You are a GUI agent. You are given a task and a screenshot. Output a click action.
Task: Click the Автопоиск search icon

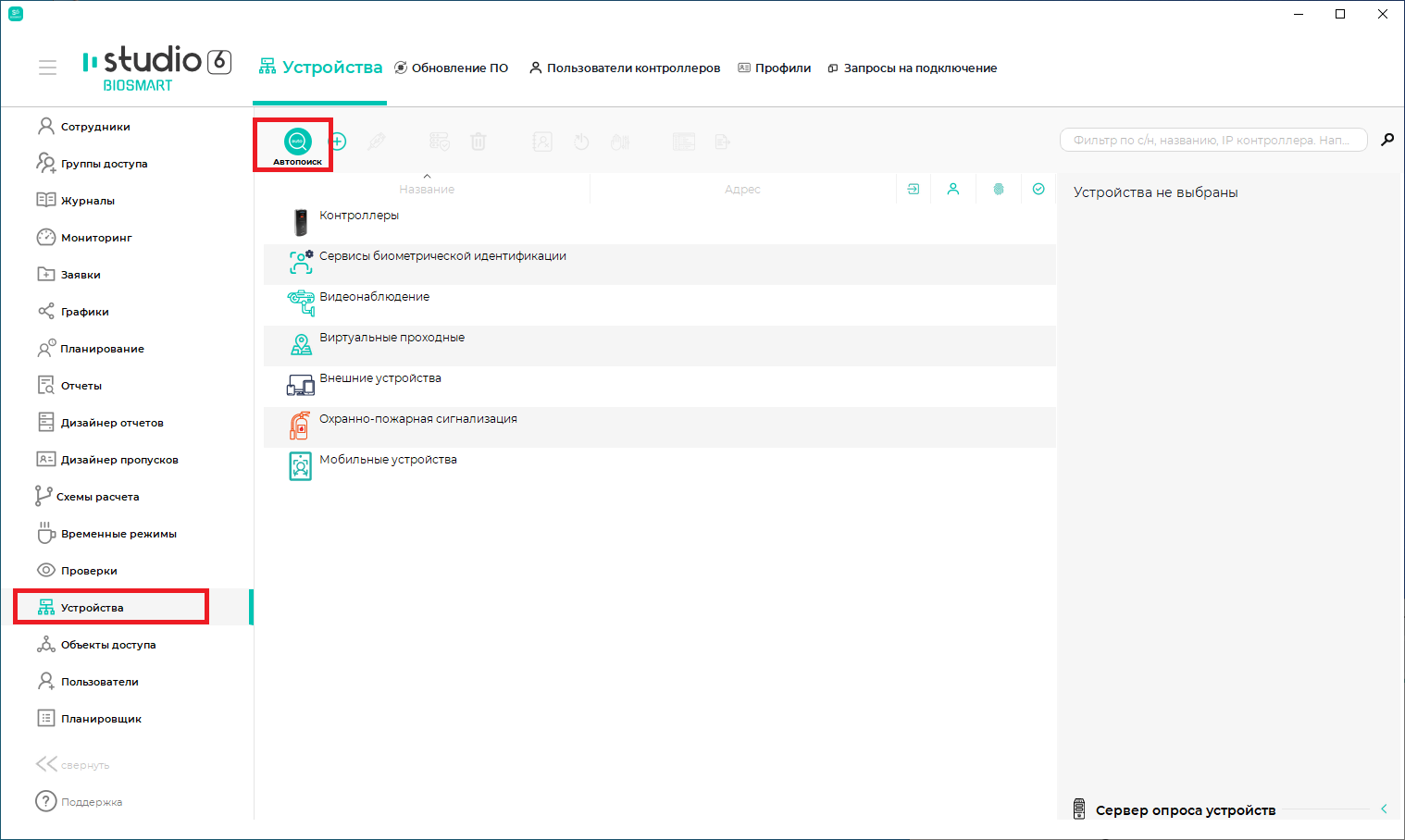297,142
